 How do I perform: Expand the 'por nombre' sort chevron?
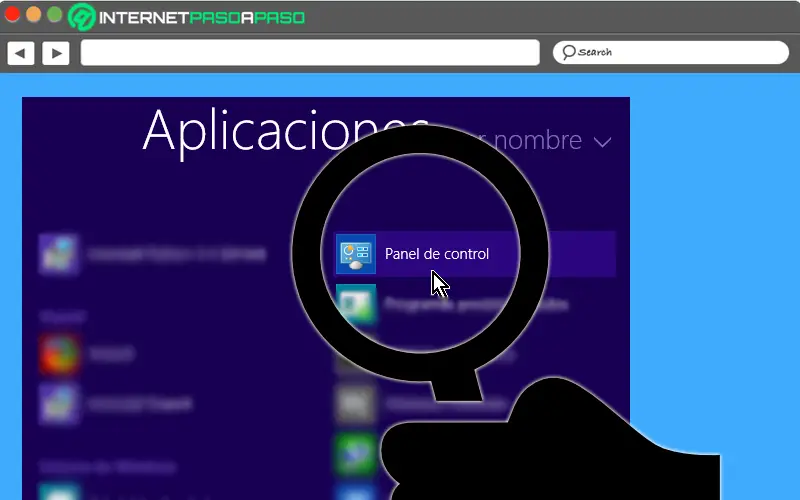point(603,142)
